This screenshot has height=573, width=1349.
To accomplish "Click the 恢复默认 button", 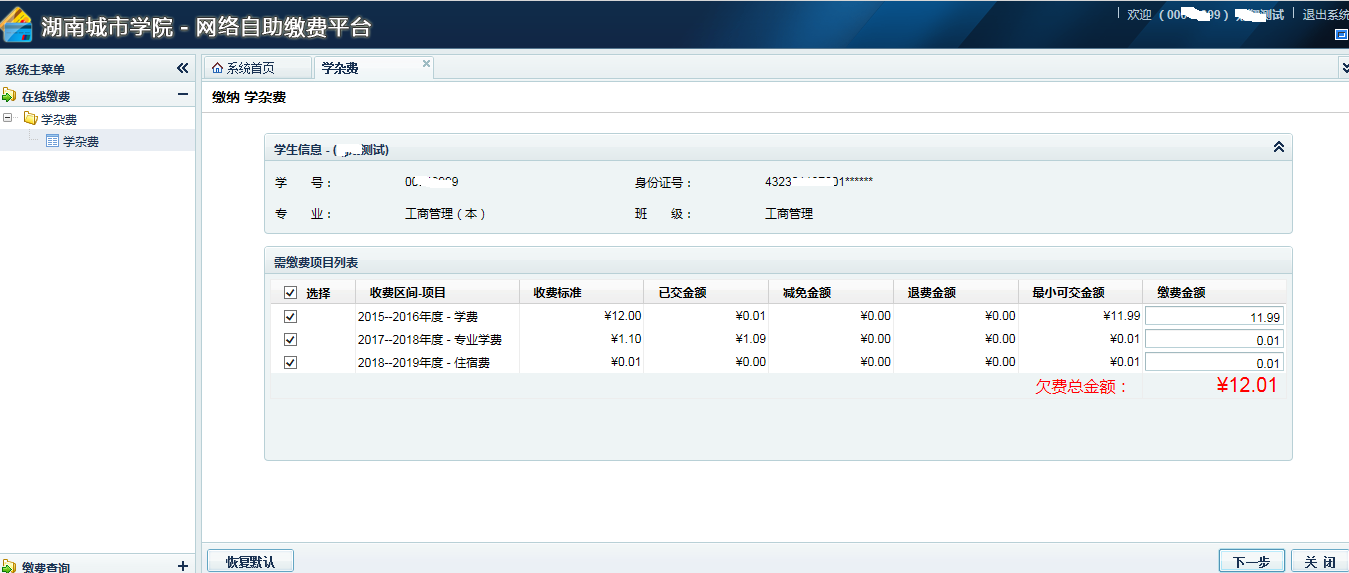I will coord(250,562).
